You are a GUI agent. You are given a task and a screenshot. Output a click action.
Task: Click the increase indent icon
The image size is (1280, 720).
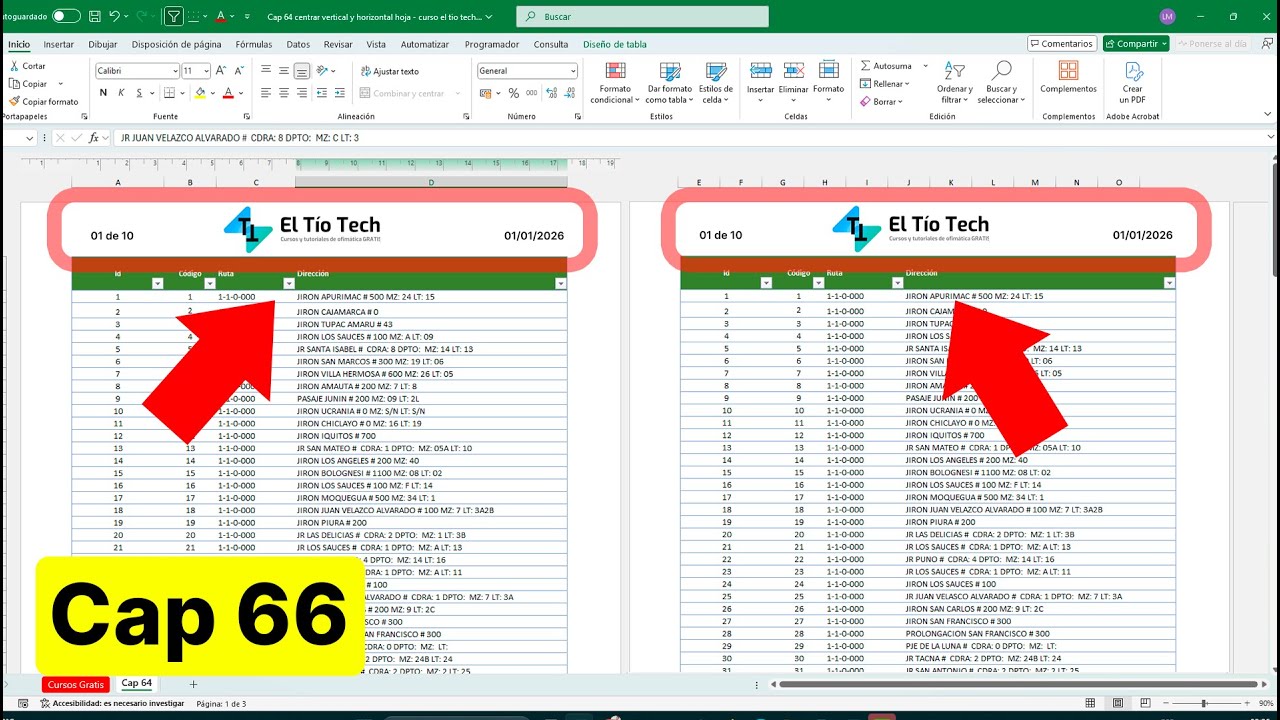pyautogui.click(x=342, y=93)
